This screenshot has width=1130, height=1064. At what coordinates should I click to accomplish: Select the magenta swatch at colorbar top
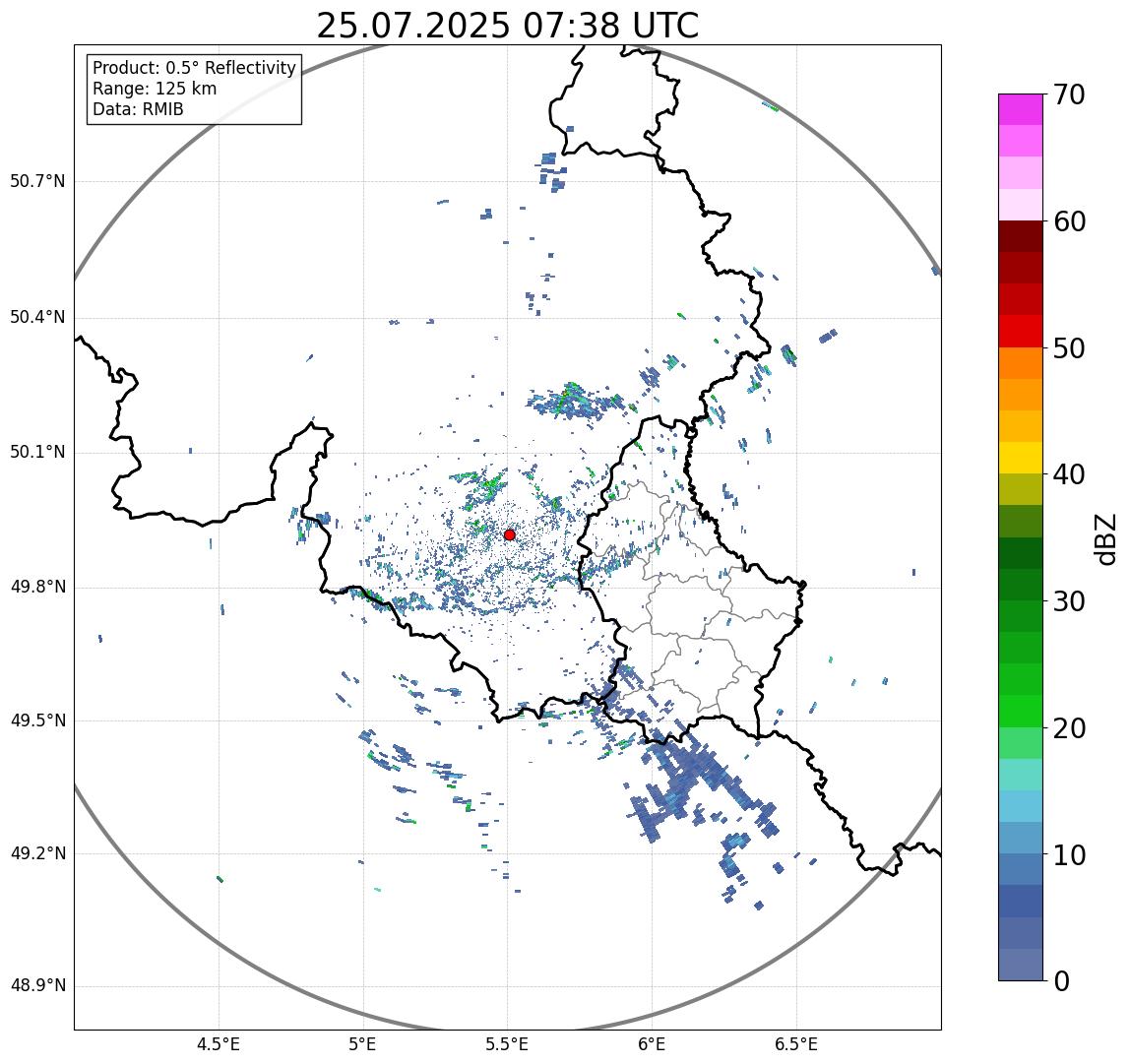point(1021,109)
